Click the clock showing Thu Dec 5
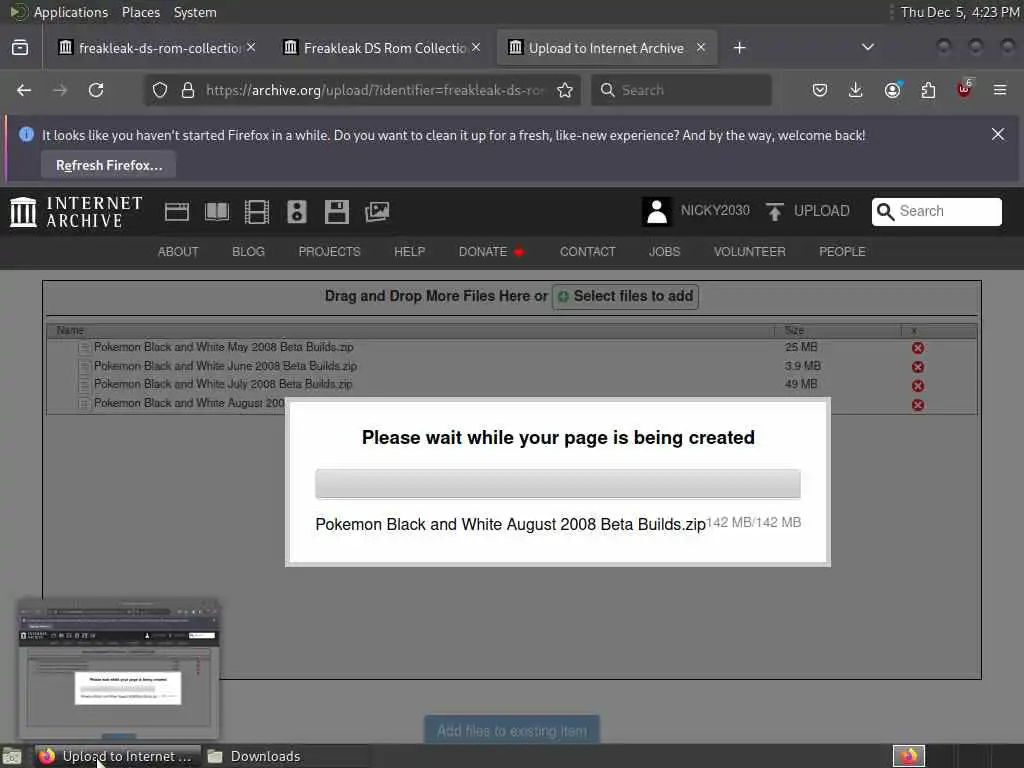Screen dimensions: 1024x768 (x=959, y=12)
